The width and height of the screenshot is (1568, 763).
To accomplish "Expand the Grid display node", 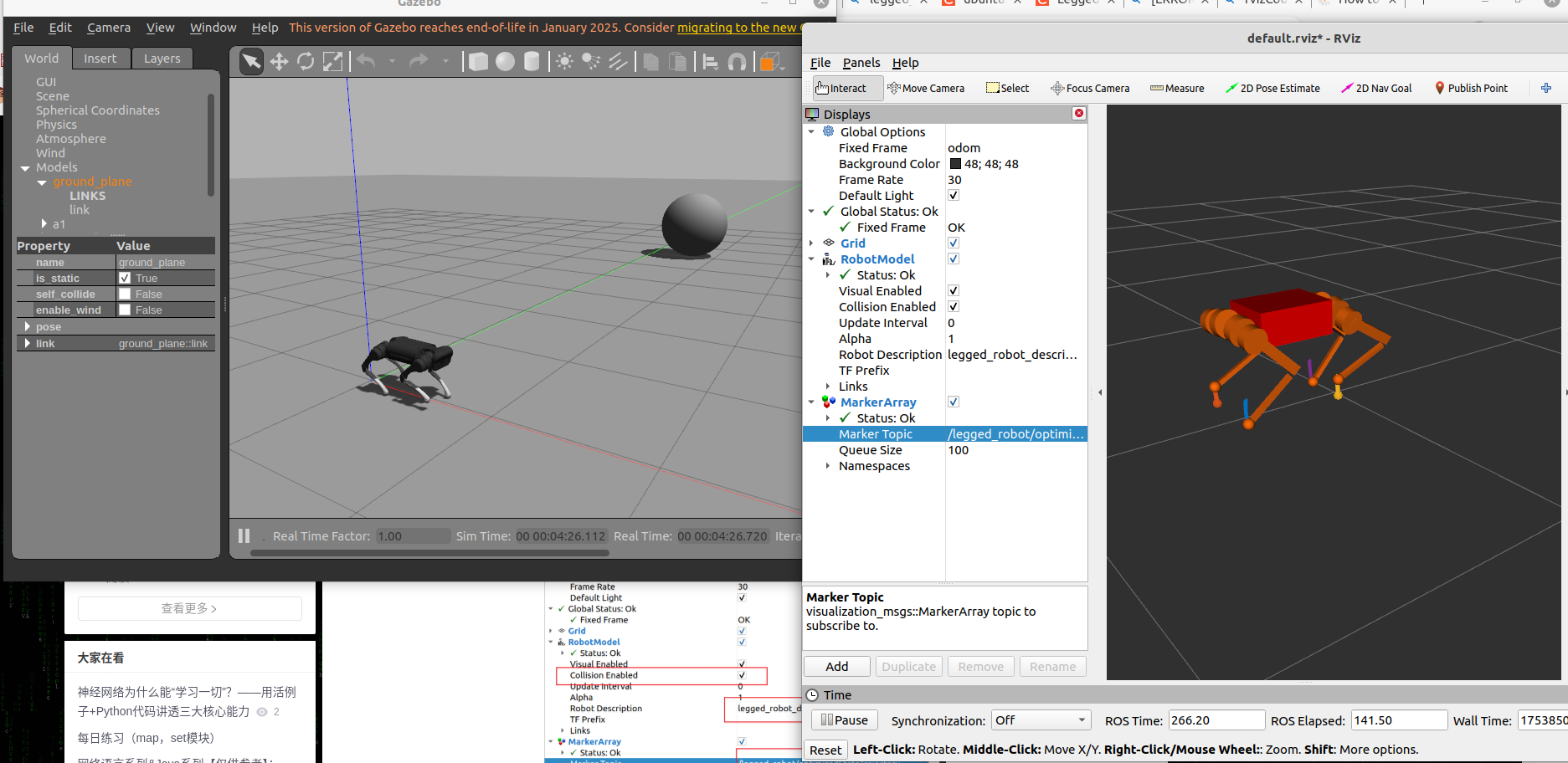I will point(811,243).
